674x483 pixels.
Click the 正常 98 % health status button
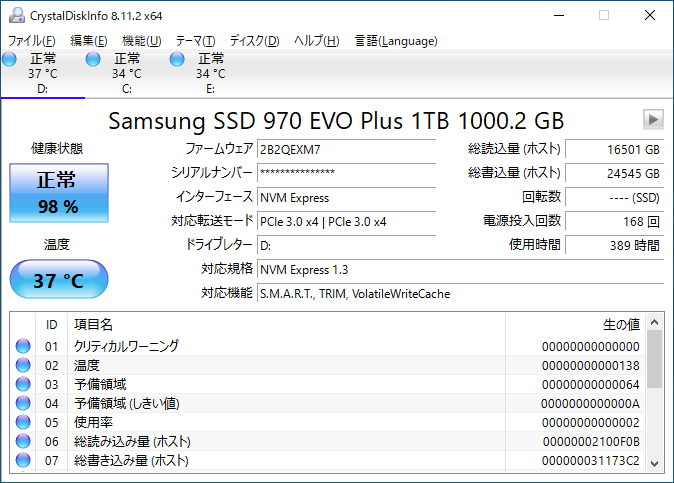[59, 193]
